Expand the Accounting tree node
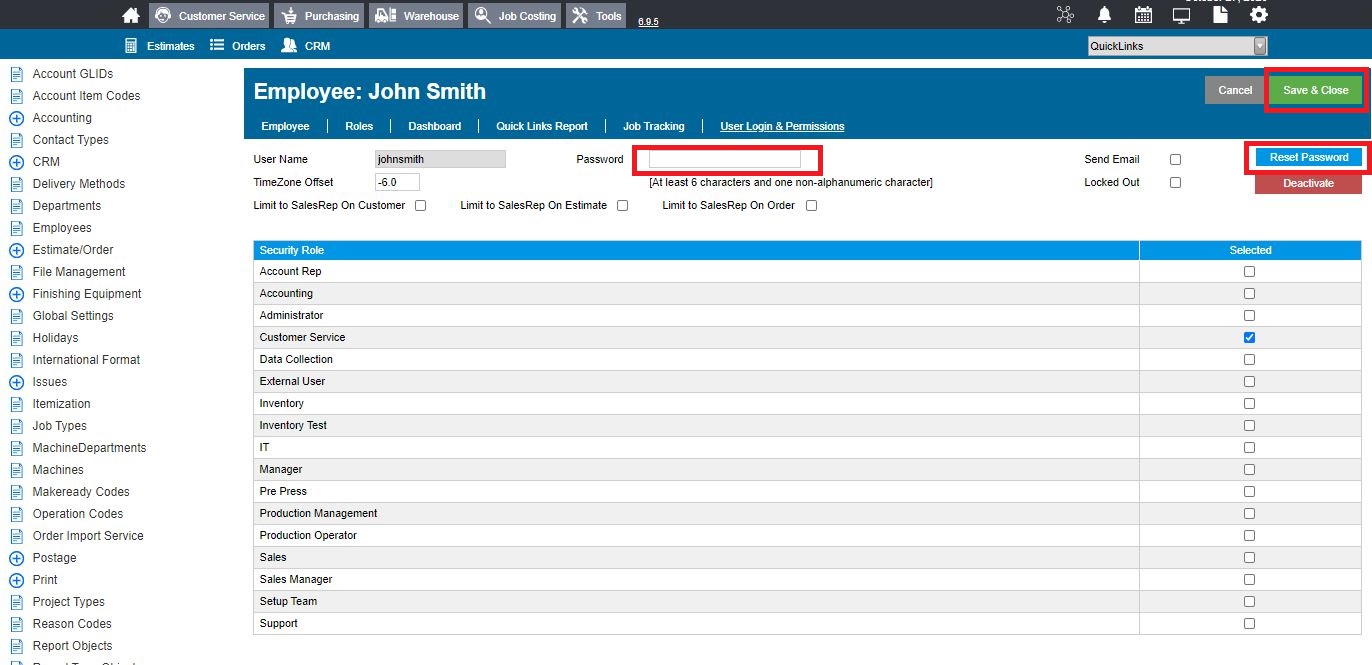This screenshot has width=1372, height=665. [x=16, y=118]
